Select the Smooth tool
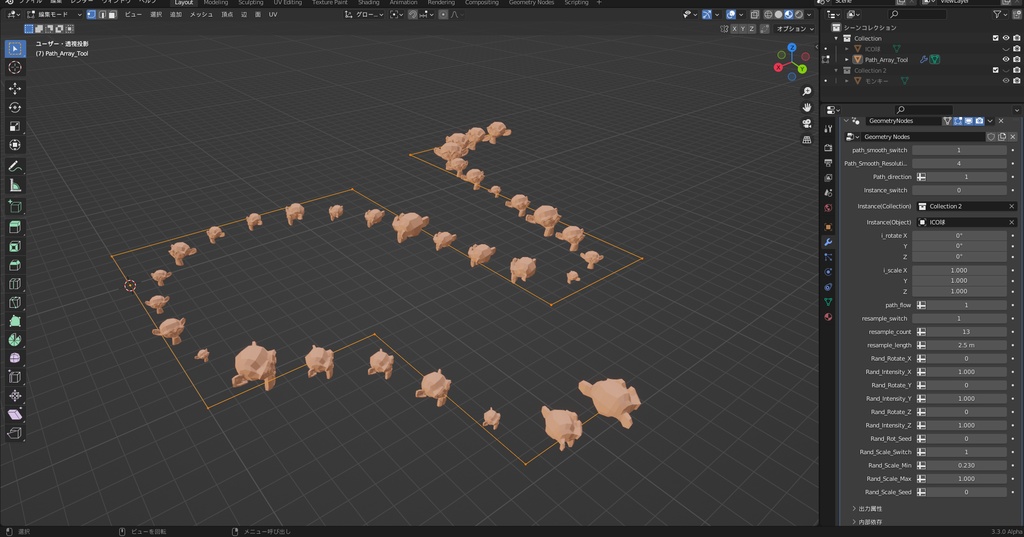The width and height of the screenshot is (1024, 537). [15, 358]
